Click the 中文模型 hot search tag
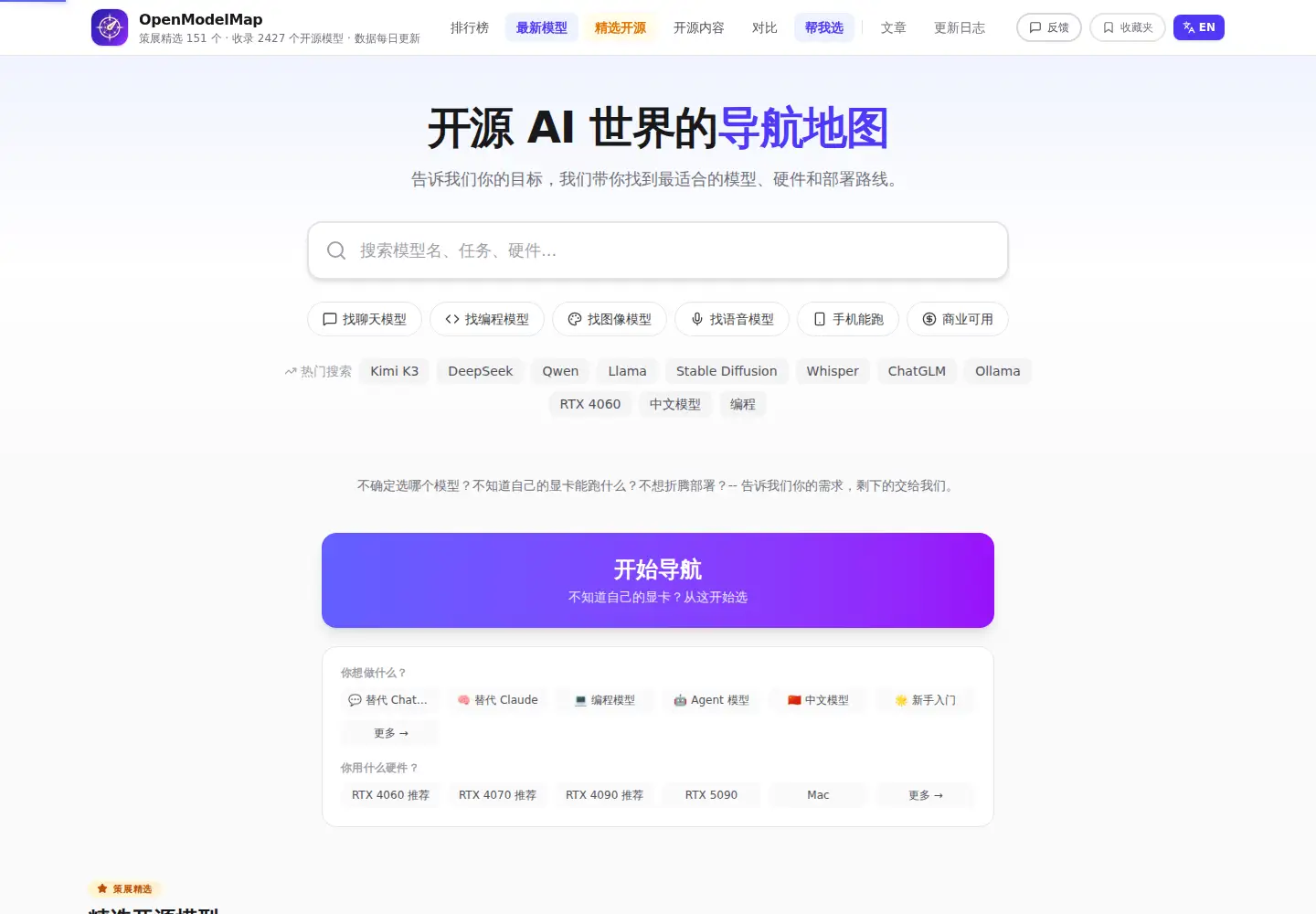The width and height of the screenshot is (1316, 914). pyautogui.click(x=675, y=404)
